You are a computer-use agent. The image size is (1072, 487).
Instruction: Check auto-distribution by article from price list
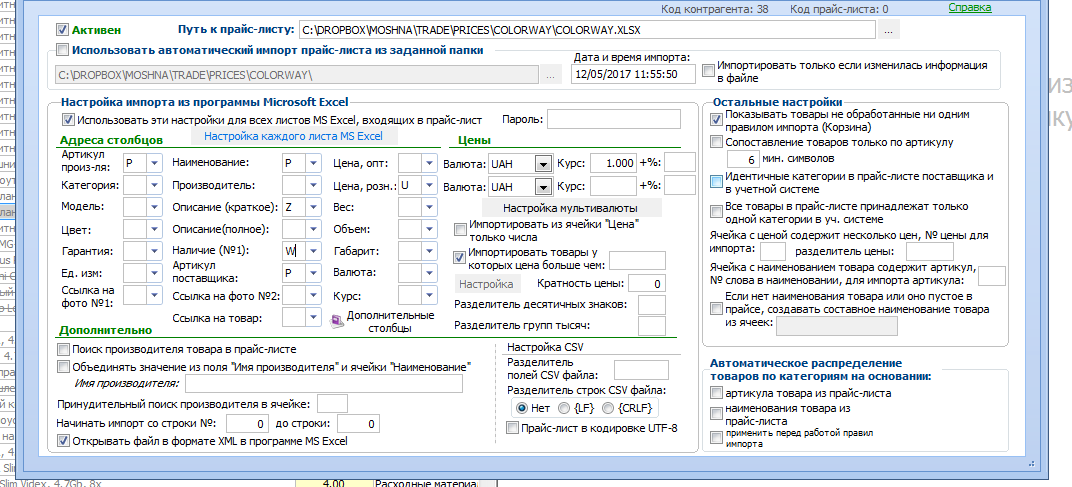(716, 393)
